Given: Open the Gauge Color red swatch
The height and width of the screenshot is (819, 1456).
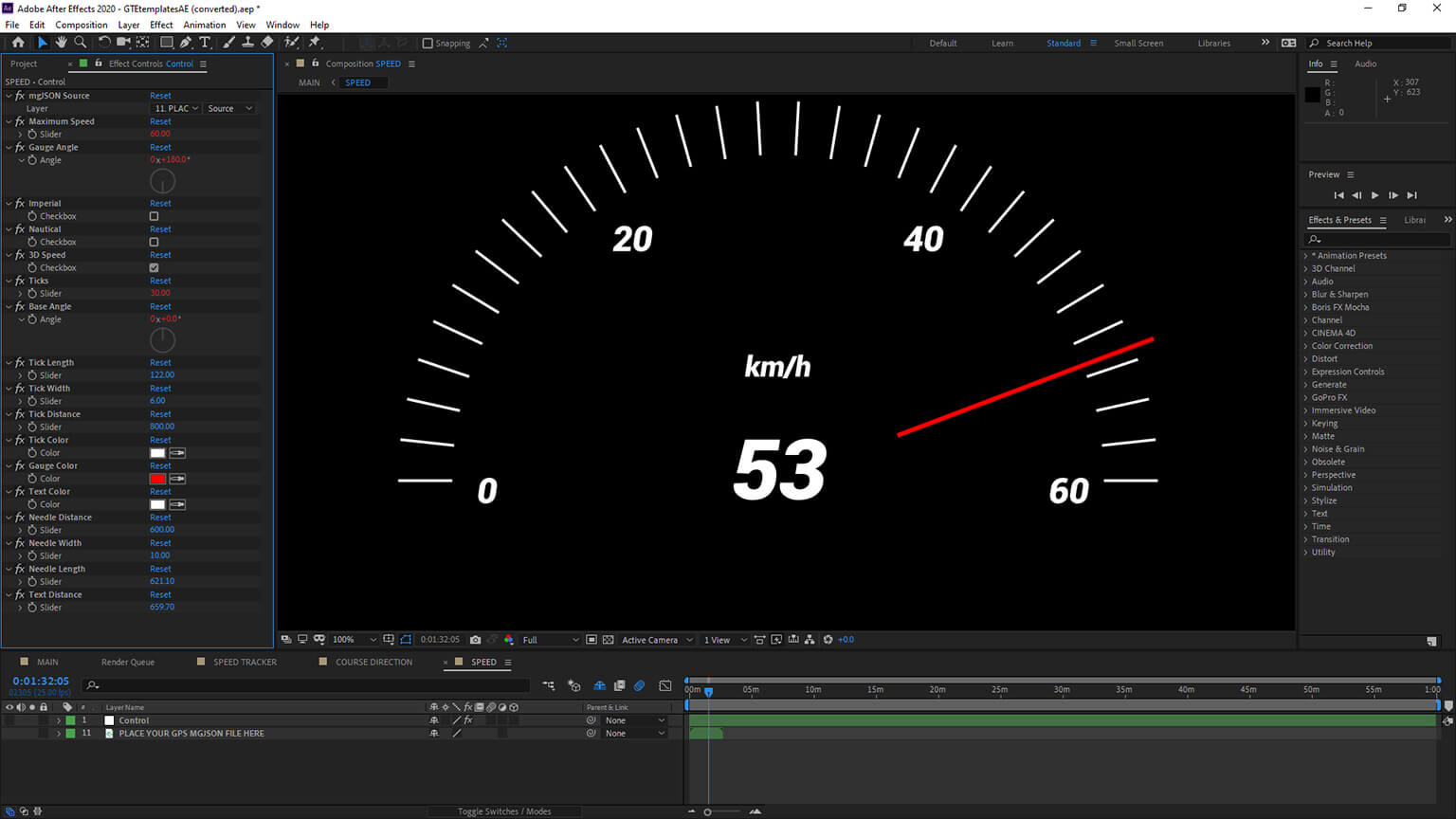Looking at the screenshot, I should point(157,479).
